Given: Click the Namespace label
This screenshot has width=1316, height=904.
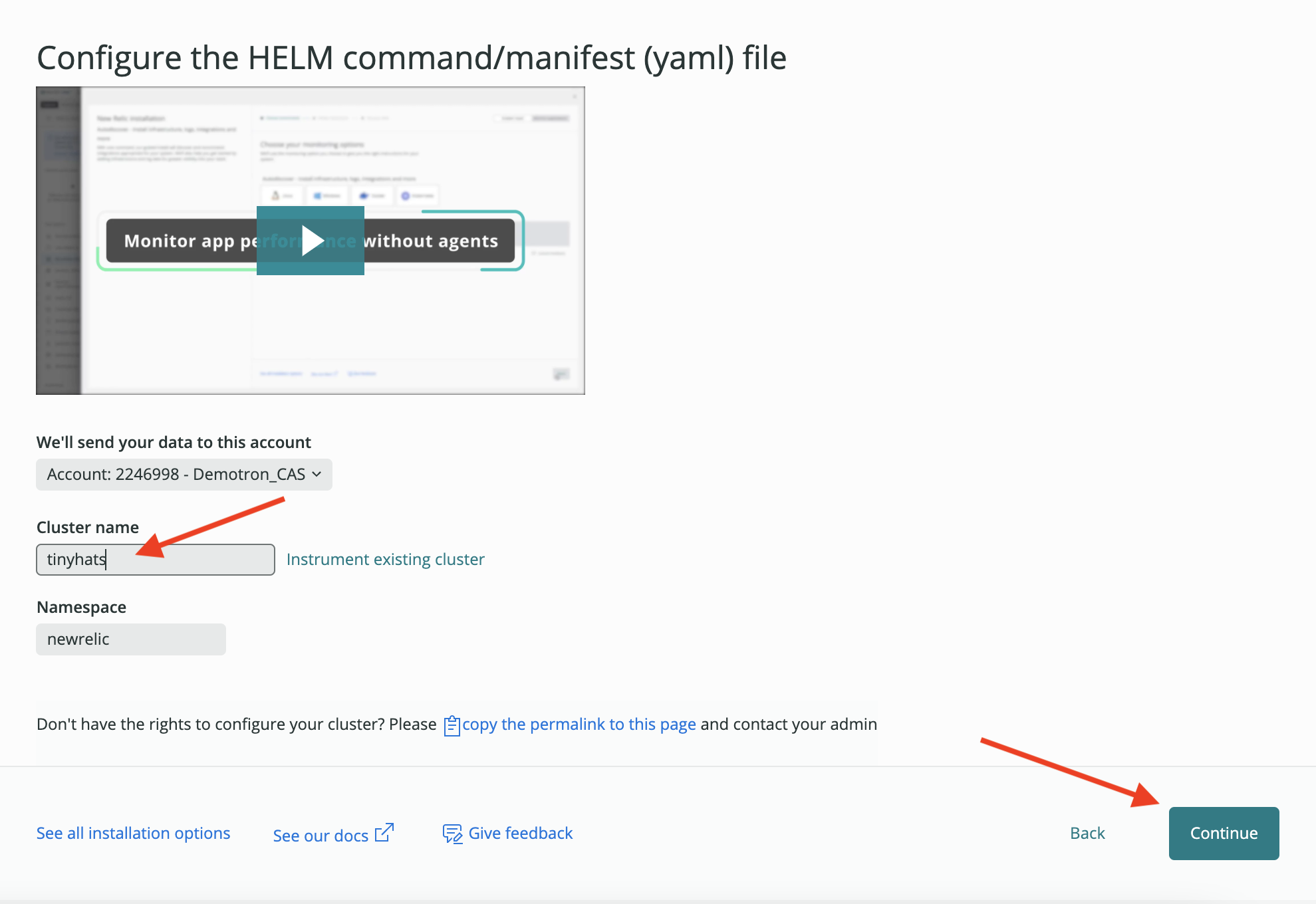Looking at the screenshot, I should (82, 608).
